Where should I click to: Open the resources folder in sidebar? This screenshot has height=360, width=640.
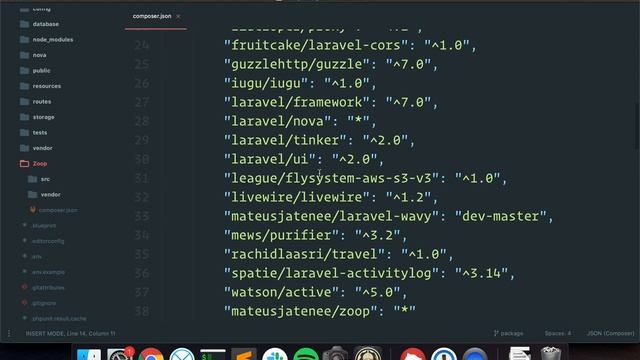click(x=47, y=86)
